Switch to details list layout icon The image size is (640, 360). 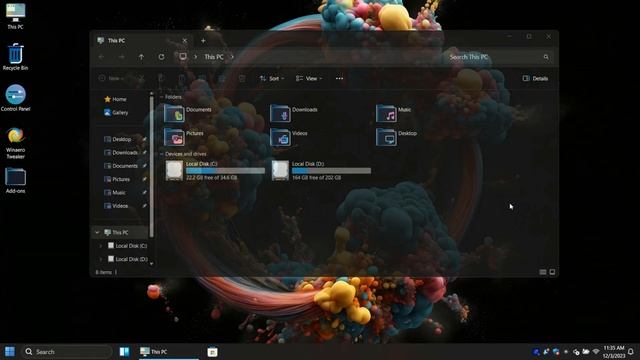[x=543, y=272]
